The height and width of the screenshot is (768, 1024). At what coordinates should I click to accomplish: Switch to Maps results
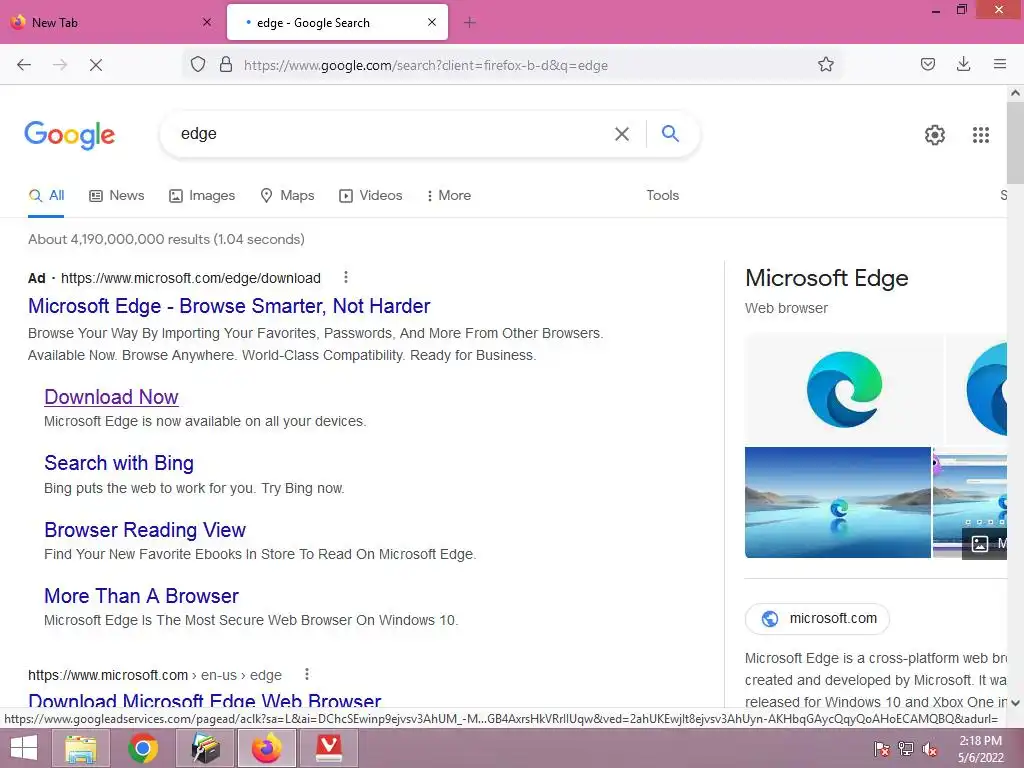point(287,195)
